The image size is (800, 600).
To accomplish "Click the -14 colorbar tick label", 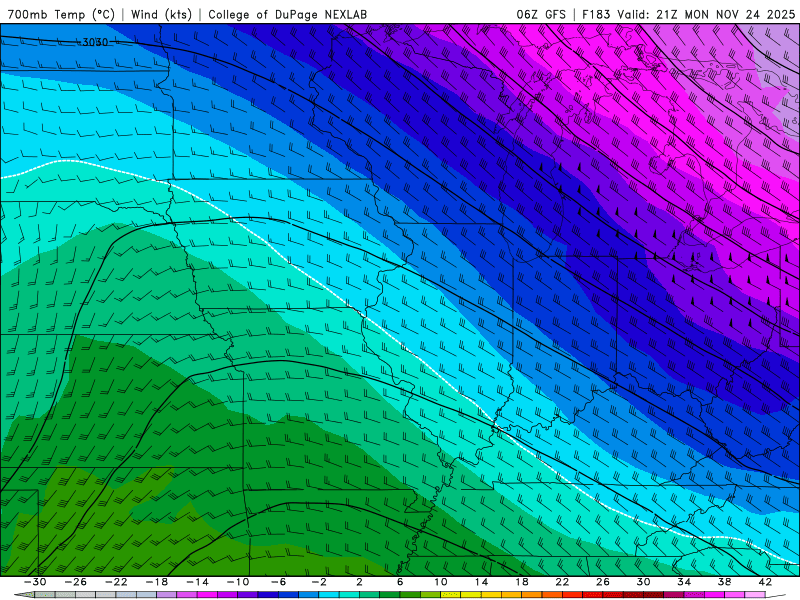I will click(x=197, y=582).
